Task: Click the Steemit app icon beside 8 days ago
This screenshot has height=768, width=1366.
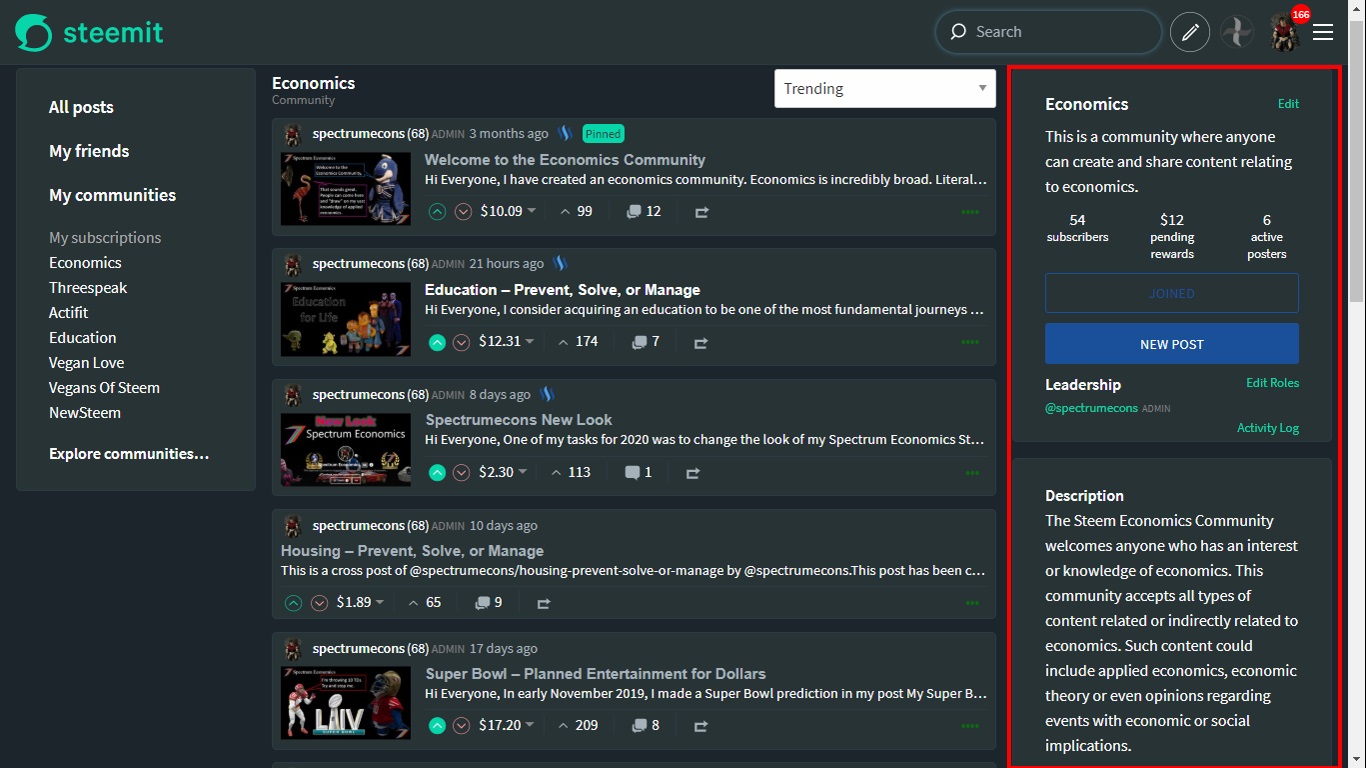Action: [x=547, y=394]
